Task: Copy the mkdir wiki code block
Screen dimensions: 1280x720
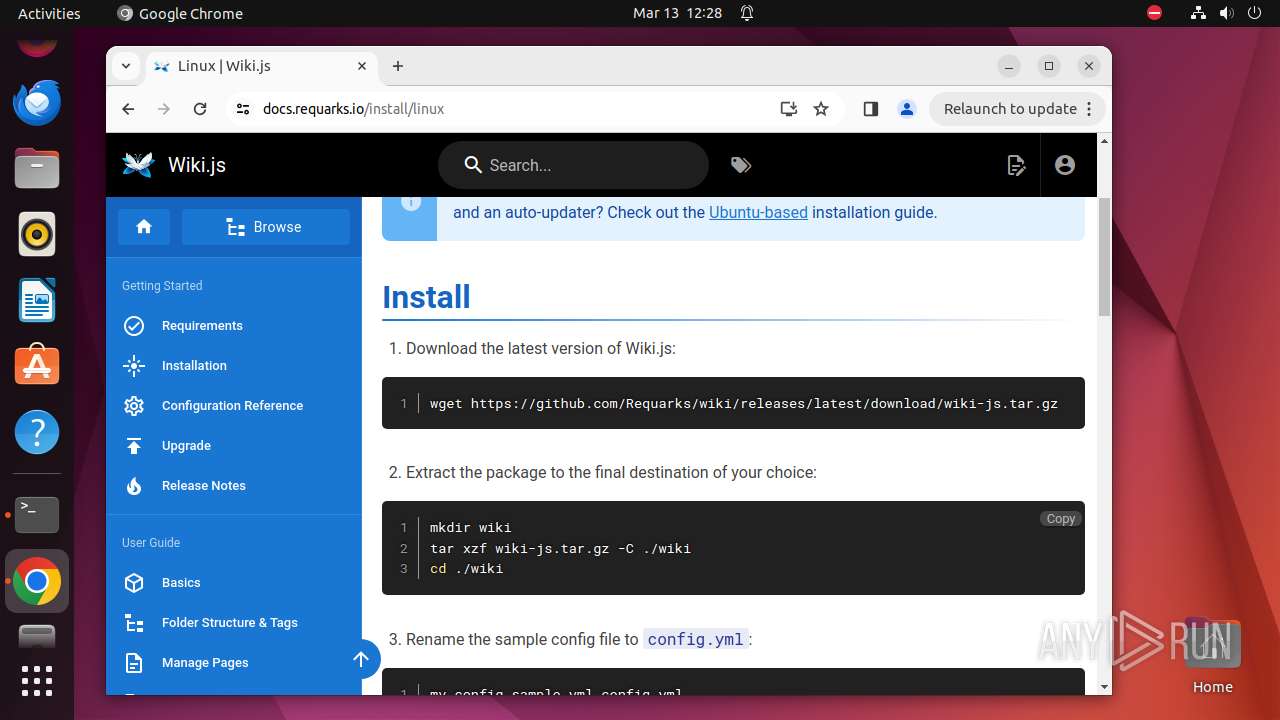Action: click(x=1061, y=519)
